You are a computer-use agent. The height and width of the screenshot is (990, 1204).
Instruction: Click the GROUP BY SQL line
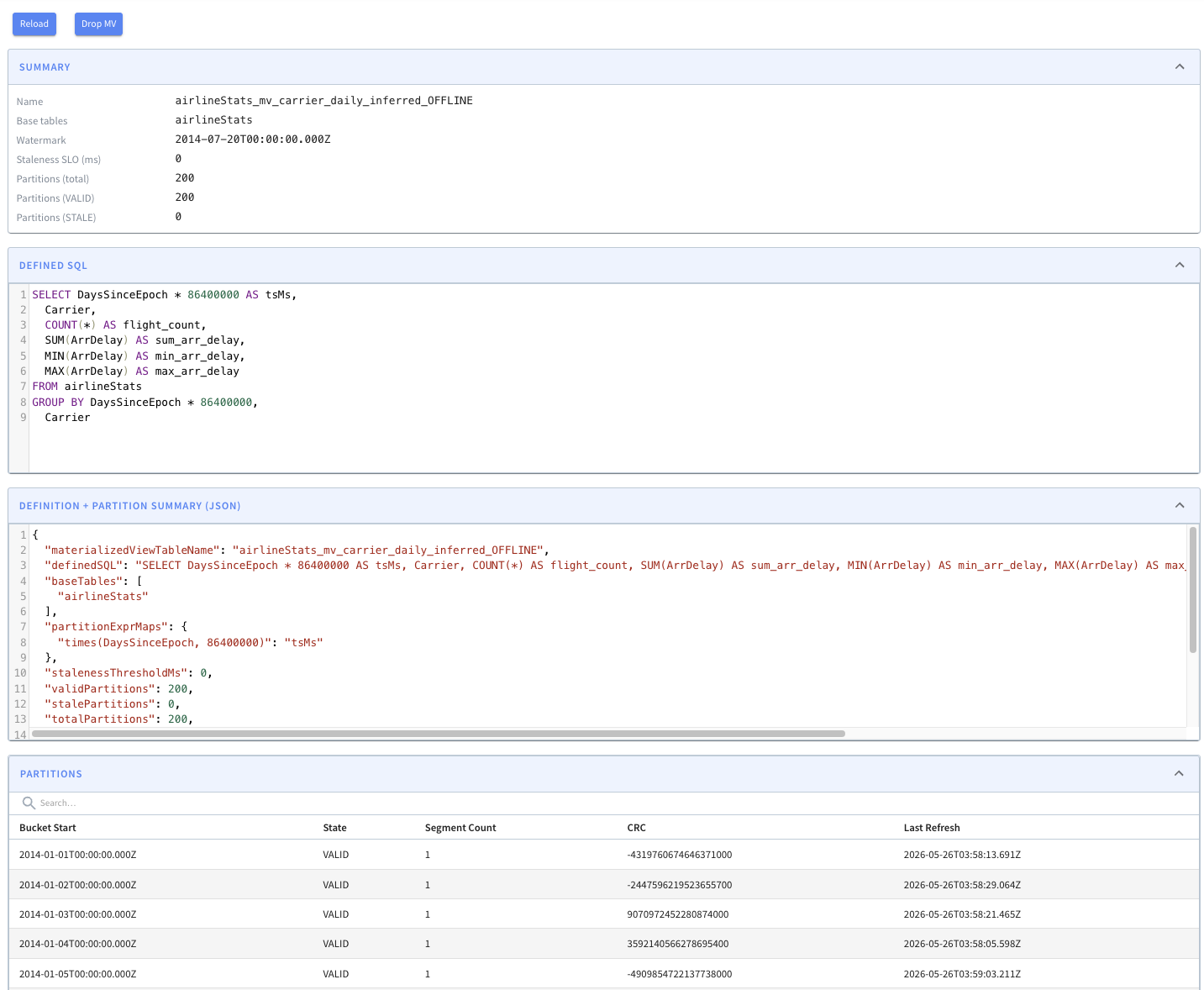click(145, 403)
